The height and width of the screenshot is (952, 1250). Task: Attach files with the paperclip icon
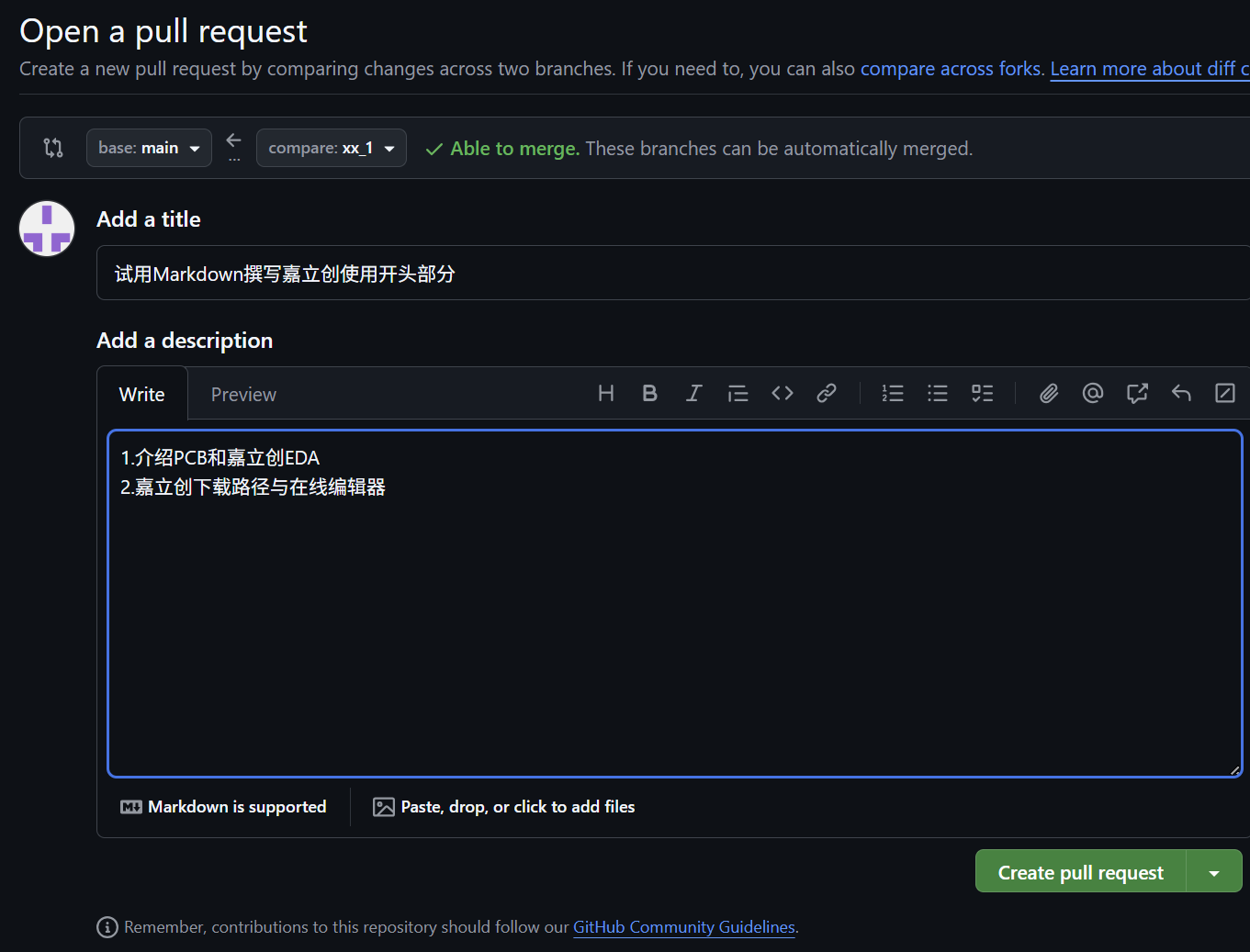click(x=1049, y=394)
